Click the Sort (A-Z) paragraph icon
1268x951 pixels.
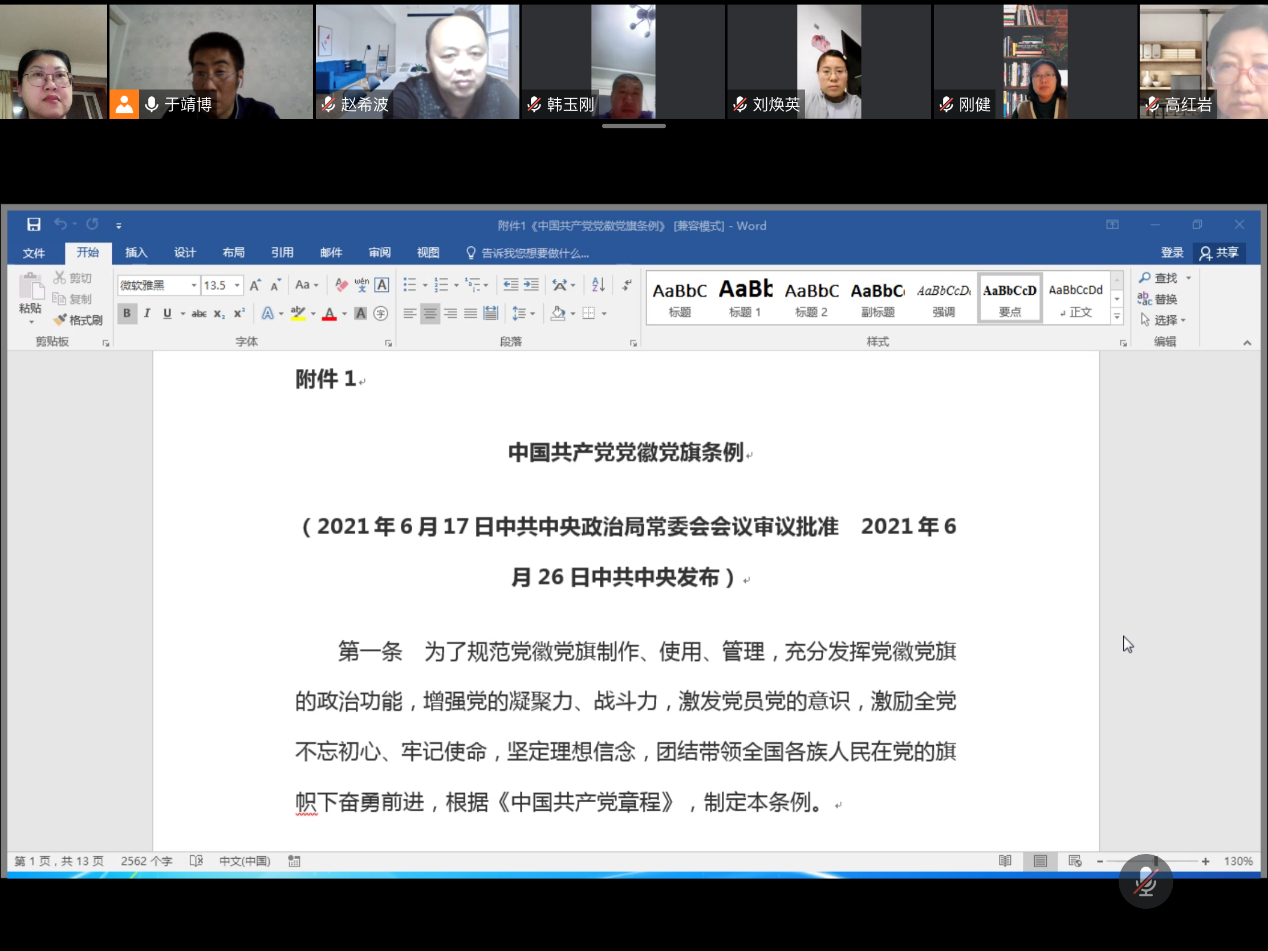(x=598, y=285)
